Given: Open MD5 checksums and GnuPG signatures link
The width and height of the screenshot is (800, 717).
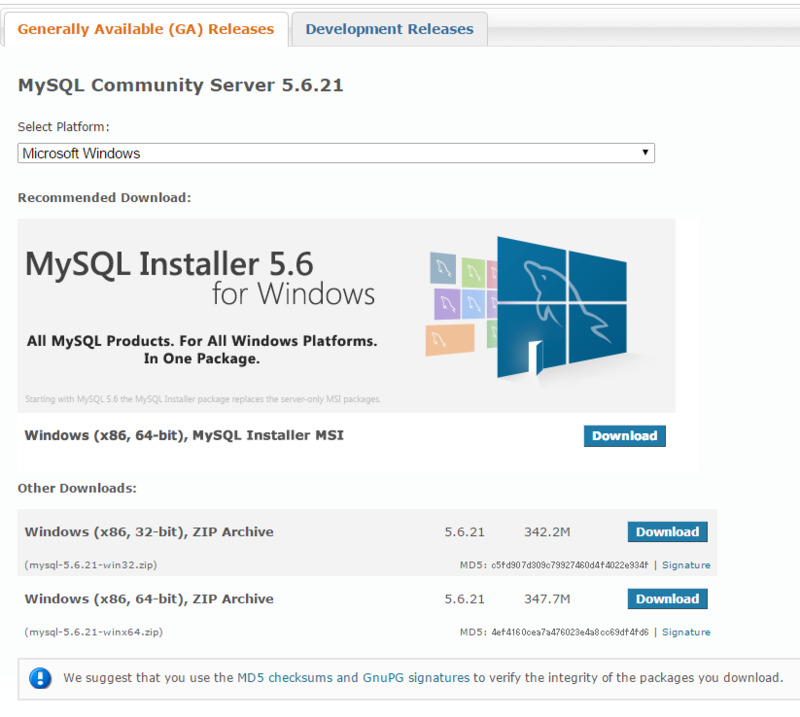Looking at the screenshot, I should pyautogui.click(x=353, y=677).
